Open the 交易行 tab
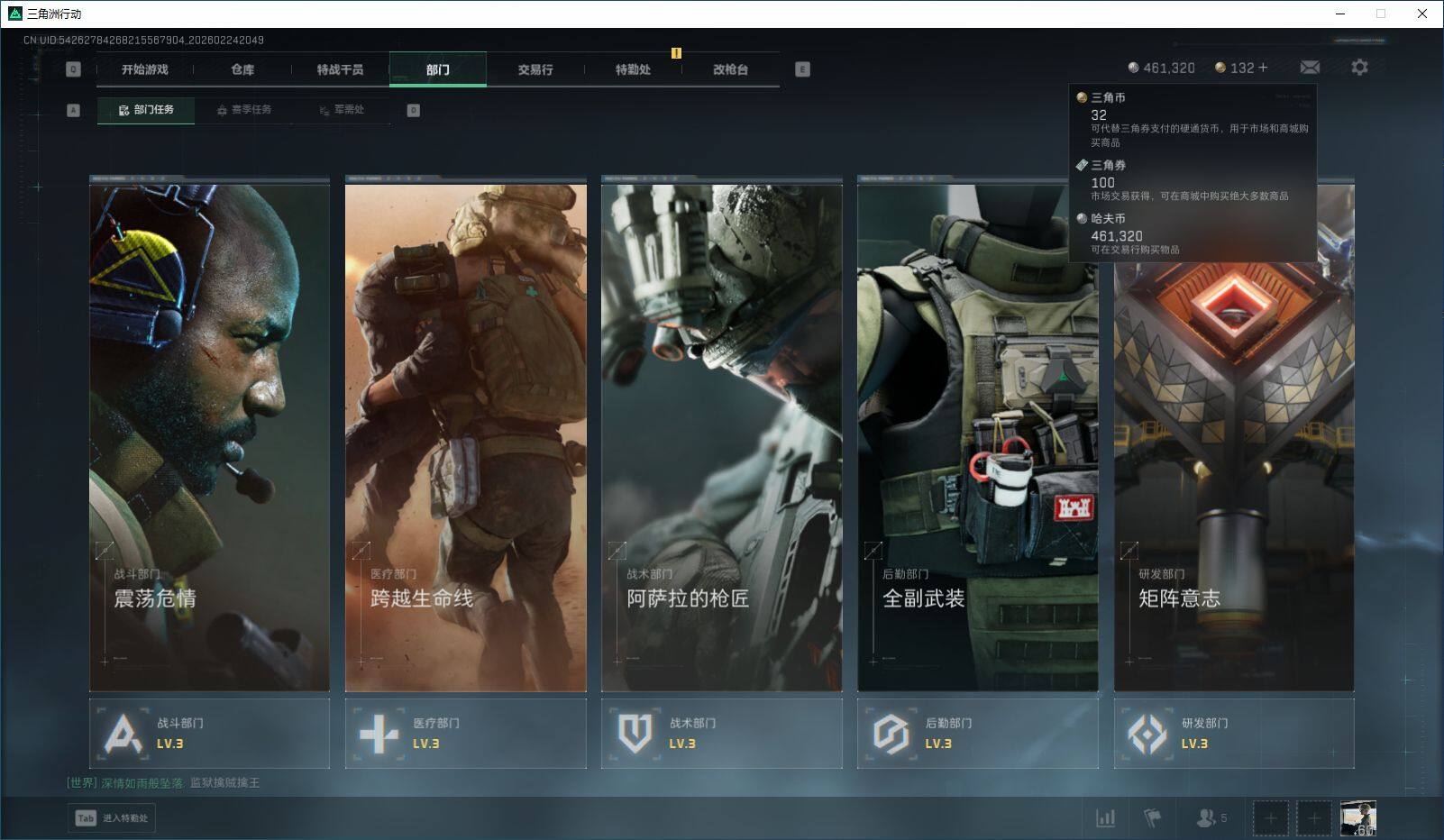This screenshot has height=840, width=1444. (535, 69)
